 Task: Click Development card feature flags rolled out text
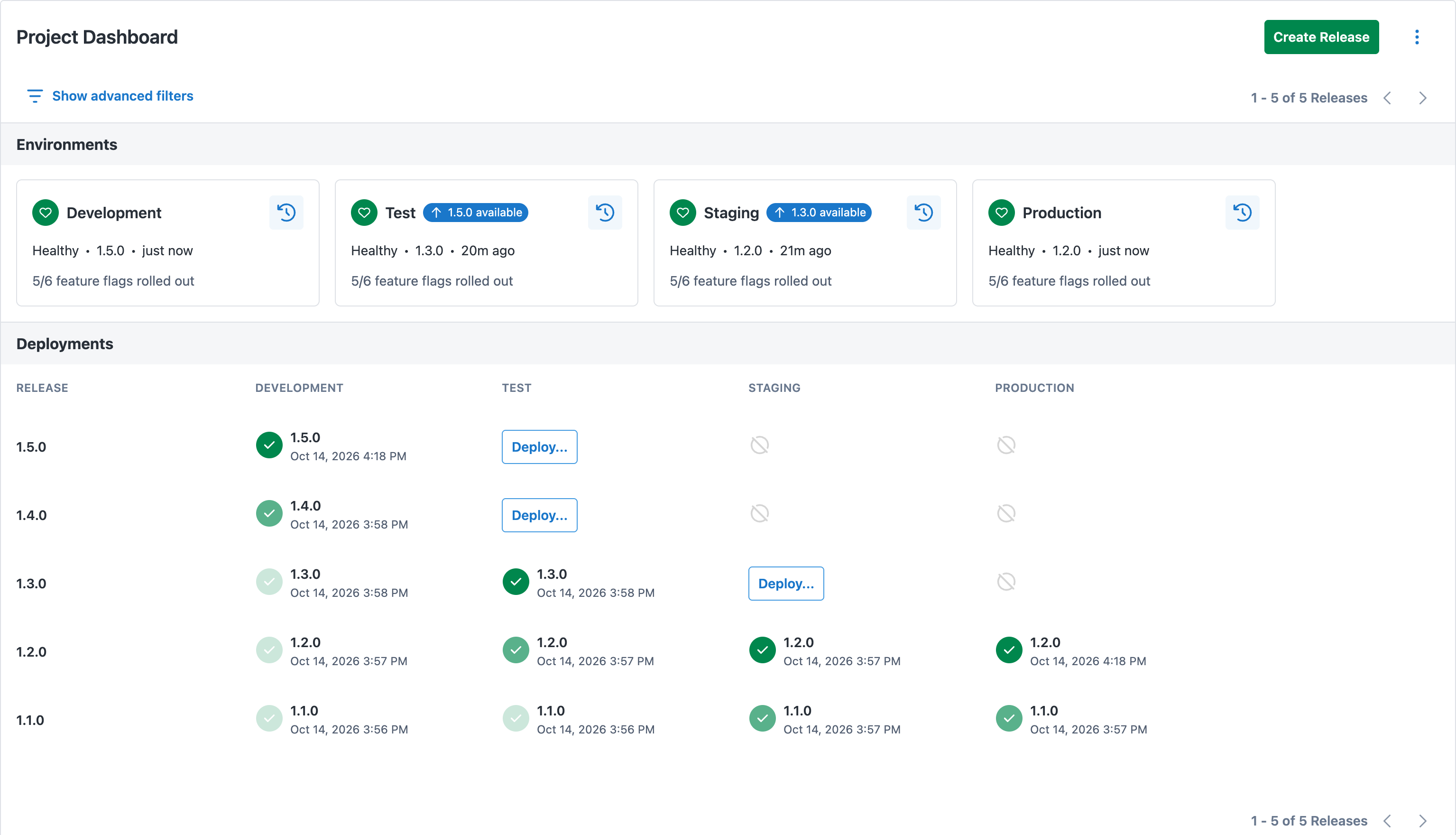coord(113,281)
